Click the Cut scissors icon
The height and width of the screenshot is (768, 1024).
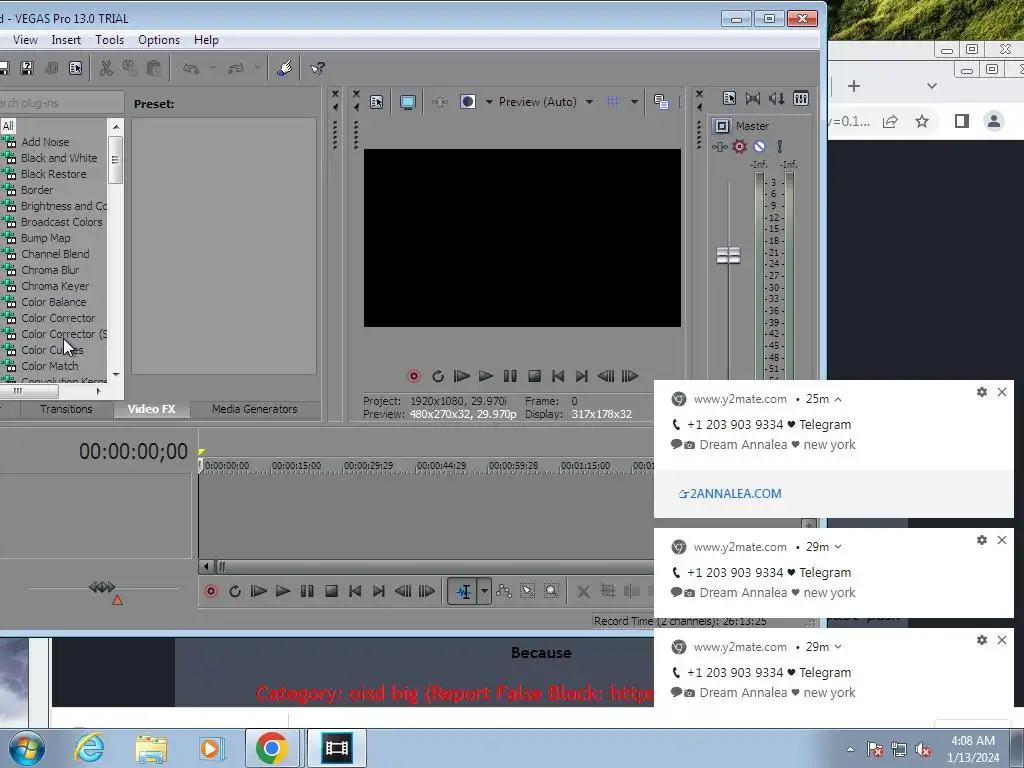click(106, 68)
